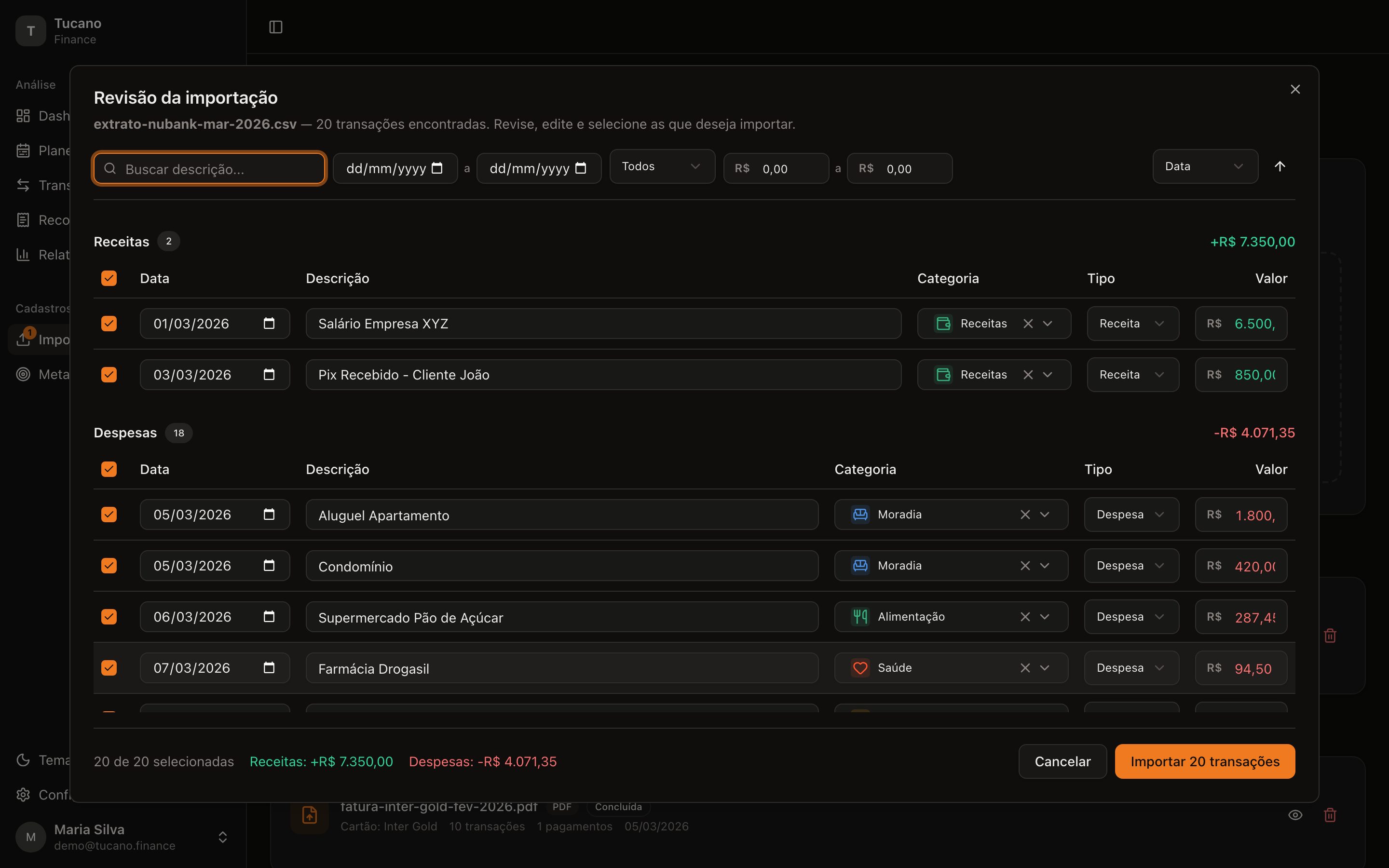This screenshot has width=1389, height=868.
Task: Remove Alimentação category from Supermercado row
Action: click(x=1025, y=617)
